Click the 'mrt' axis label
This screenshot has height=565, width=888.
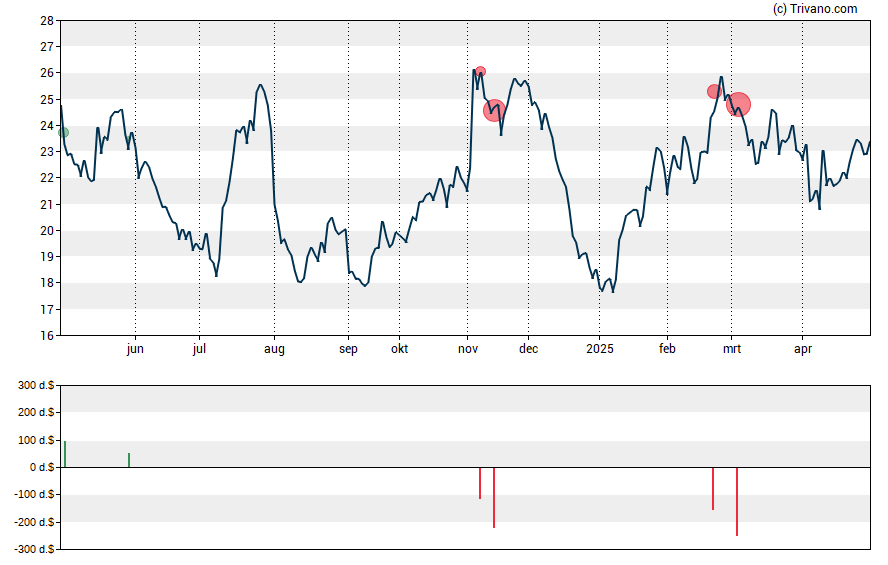pos(732,349)
